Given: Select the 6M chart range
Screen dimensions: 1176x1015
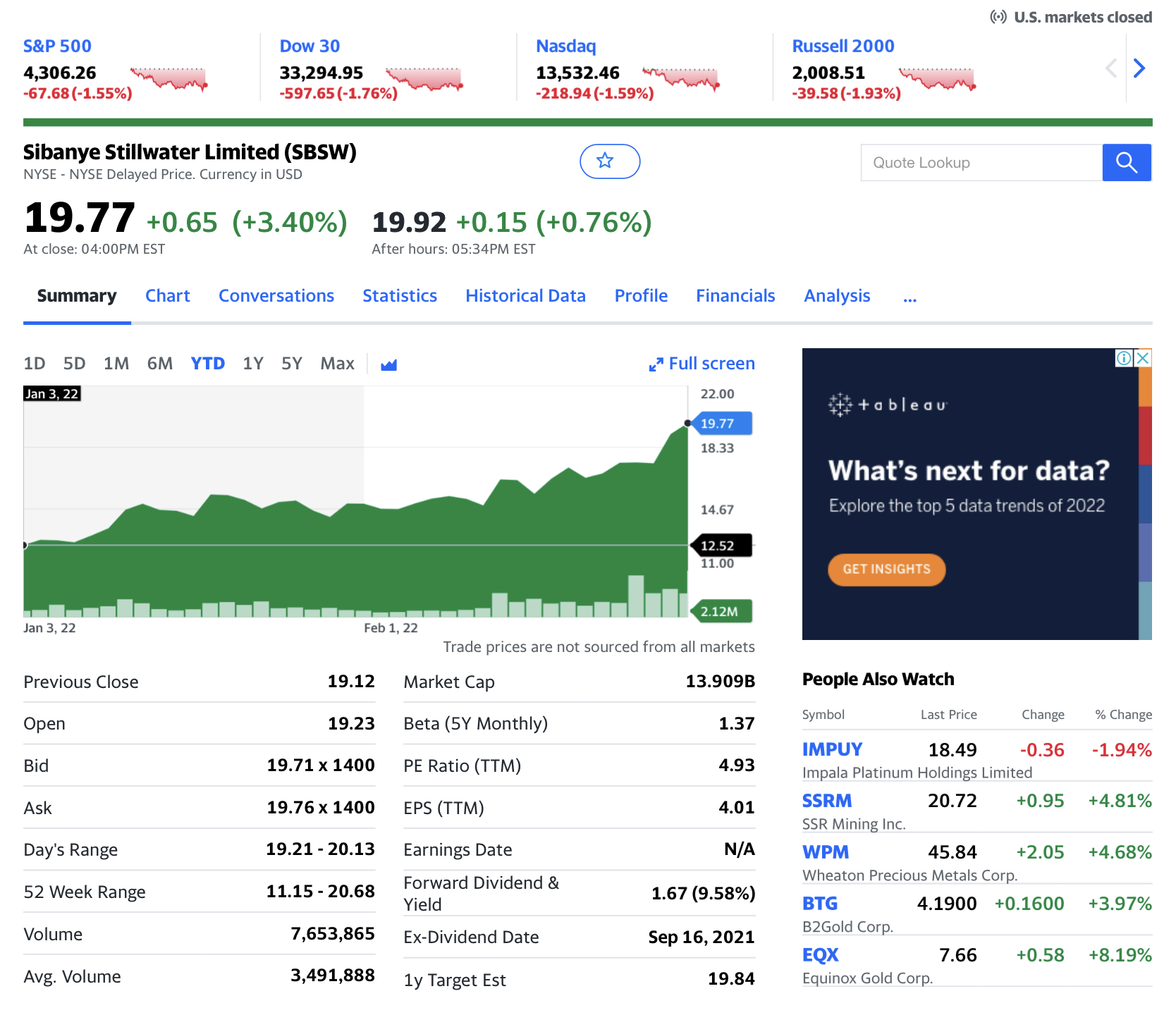Looking at the screenshot, I should (x=160, y=364).
